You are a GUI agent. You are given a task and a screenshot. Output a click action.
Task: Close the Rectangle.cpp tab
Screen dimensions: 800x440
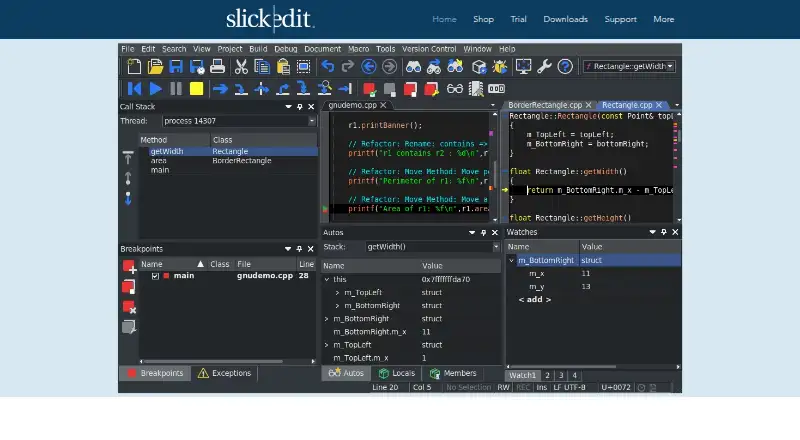point(659,105)
